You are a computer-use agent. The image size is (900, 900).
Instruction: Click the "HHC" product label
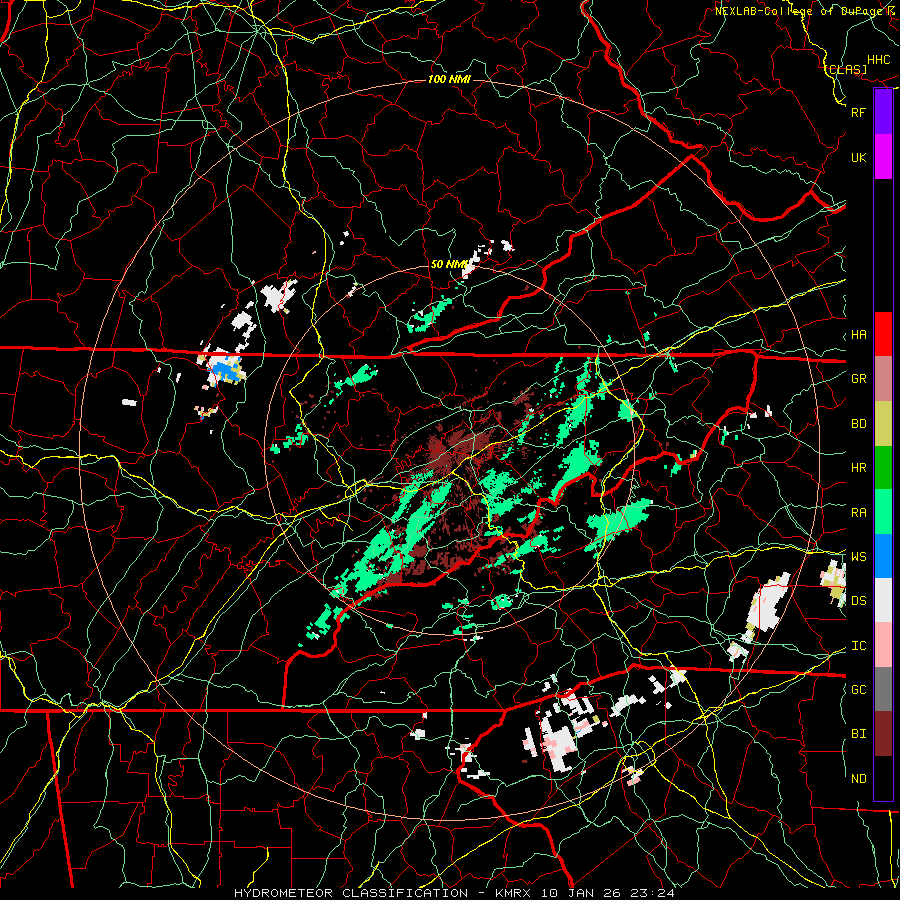pyautogui.click(x=879, y=60)
